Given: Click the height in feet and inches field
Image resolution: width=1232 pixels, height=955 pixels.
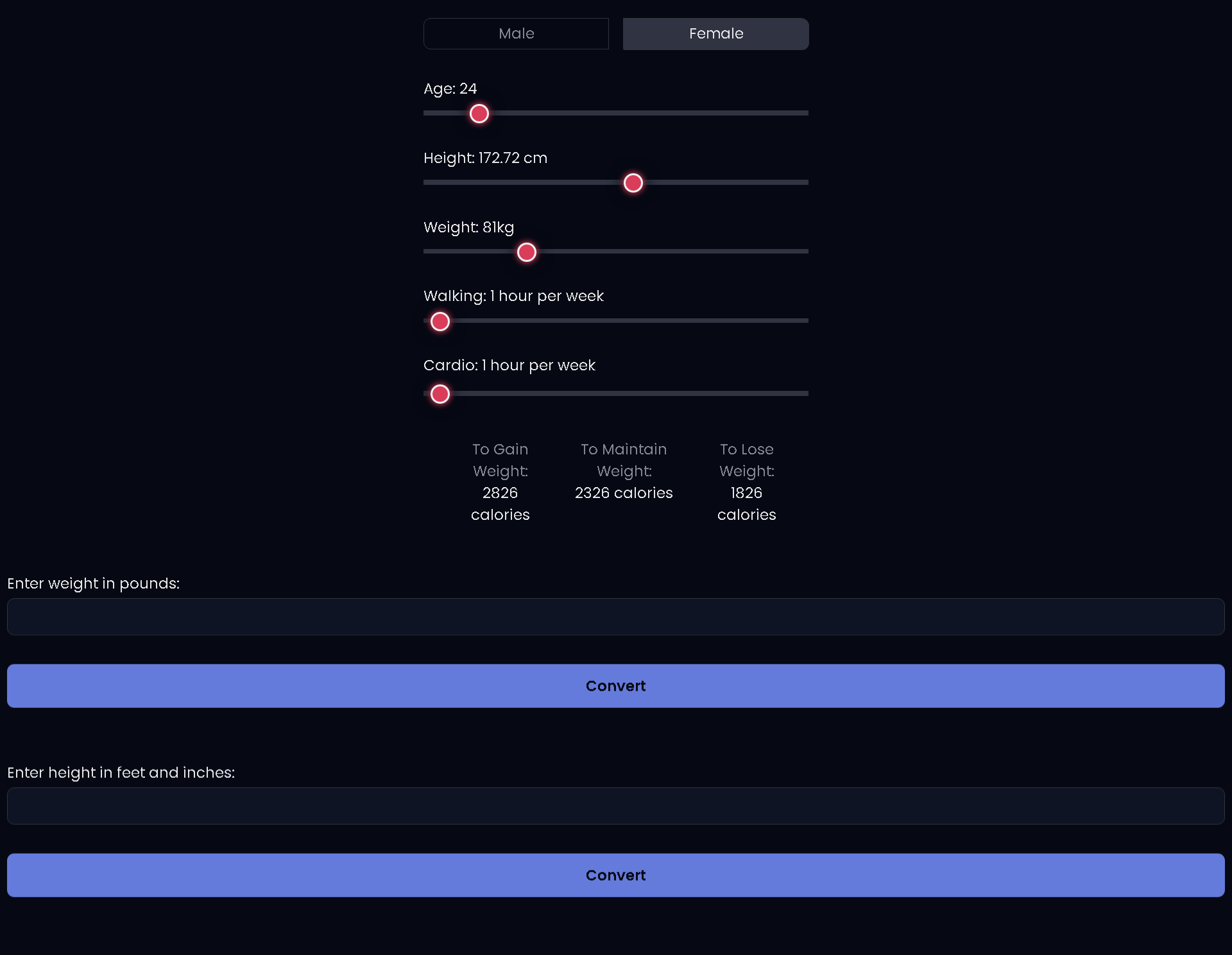Looking at the screenshot, I should [x=615, y=805].
